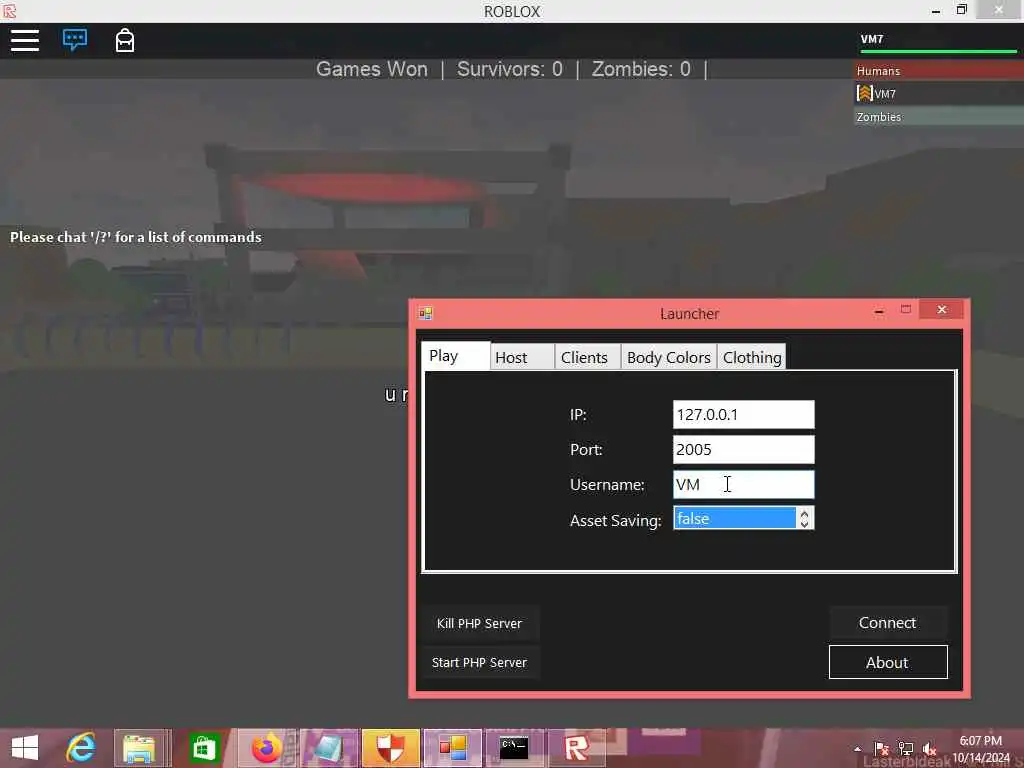Click the Windows Start button
The width and height of the screenshot is (1024, 768).
point(25,748)
